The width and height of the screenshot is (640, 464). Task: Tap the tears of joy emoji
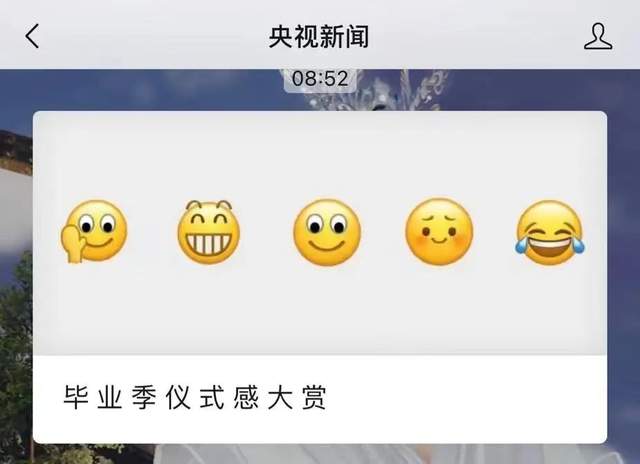pos(549,232)
